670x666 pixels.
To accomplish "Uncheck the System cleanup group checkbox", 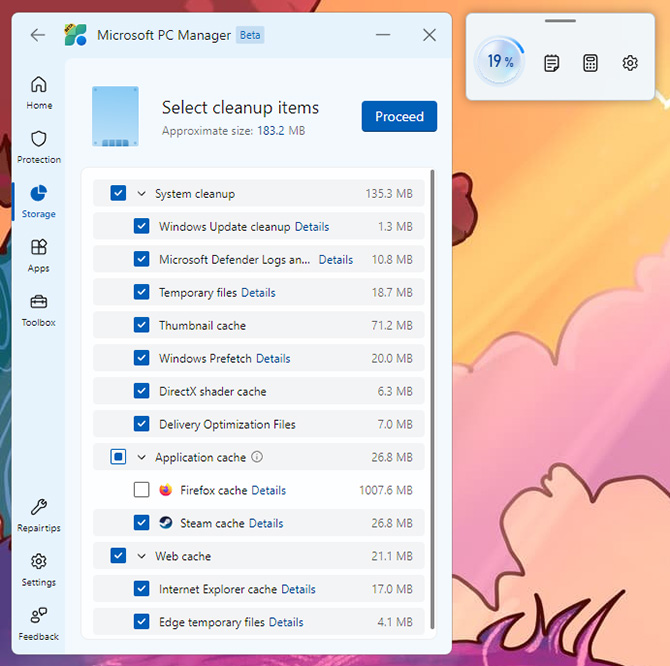I will click(118, 193).
